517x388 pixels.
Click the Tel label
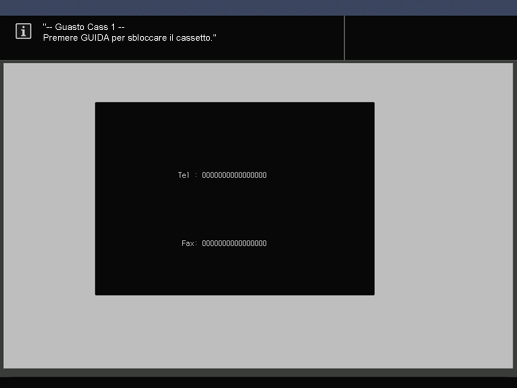(184, 175)
